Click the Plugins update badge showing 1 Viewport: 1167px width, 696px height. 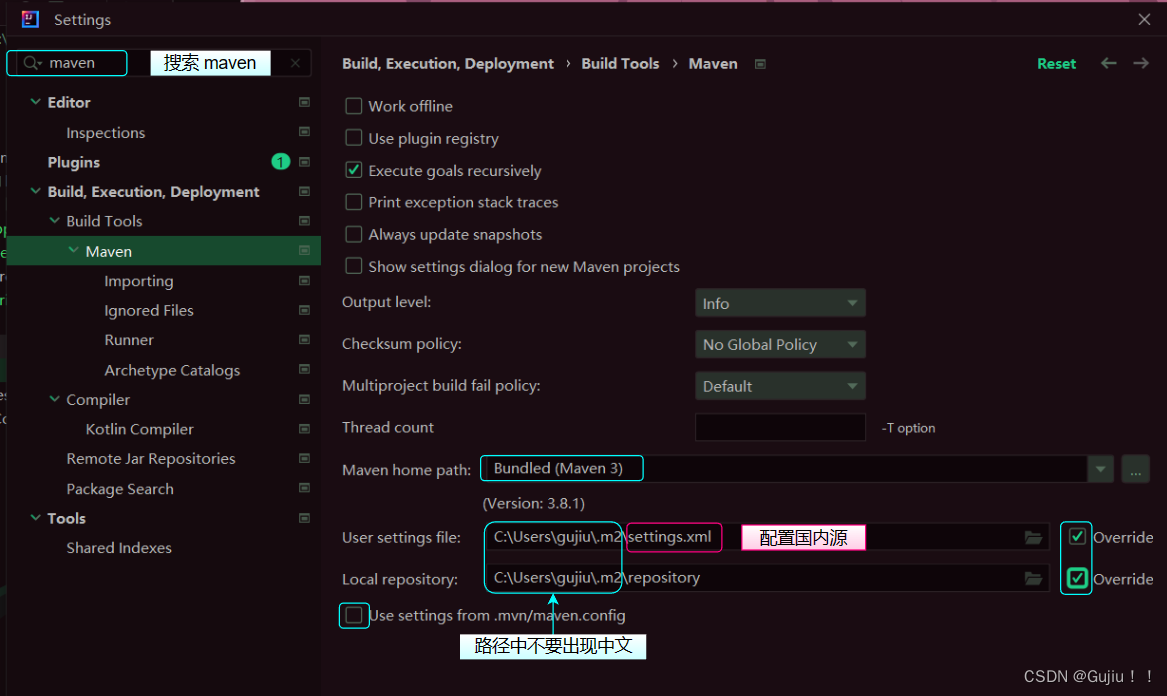(x=281, y=162)
